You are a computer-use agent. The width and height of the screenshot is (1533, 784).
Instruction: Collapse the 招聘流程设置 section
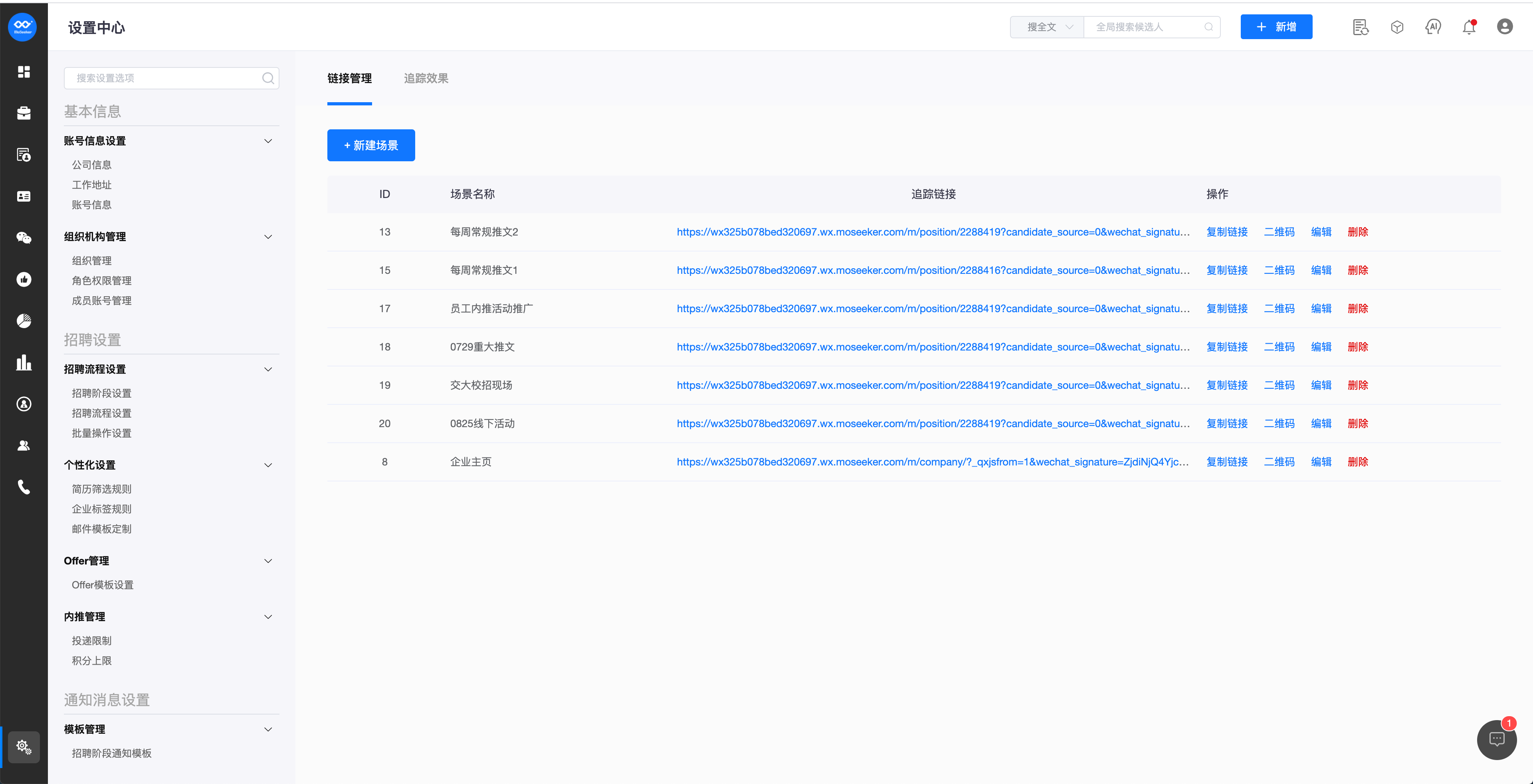pyautogui.click(x=268, y=369)
